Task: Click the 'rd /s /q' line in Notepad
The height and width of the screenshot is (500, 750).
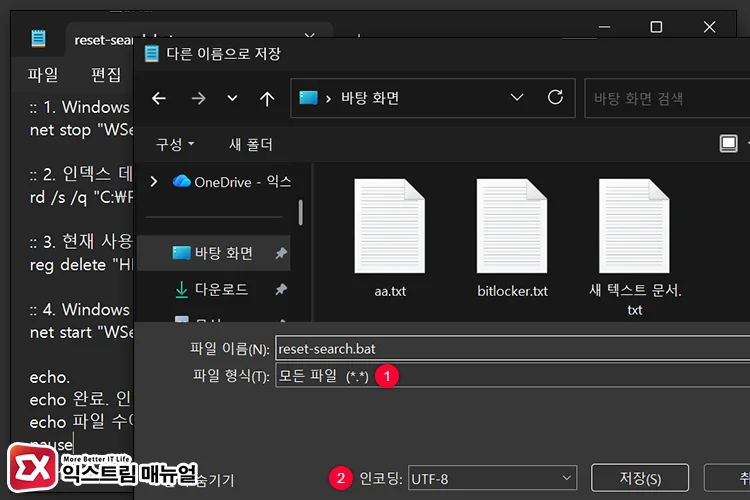Action: tap(81, 198)
